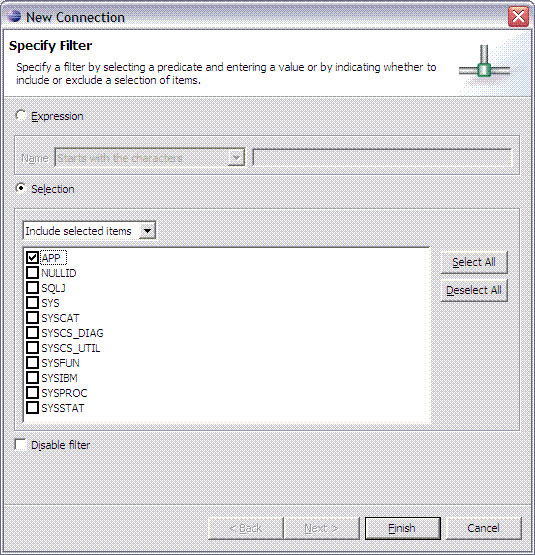Check the SYSSTAT schema checkbox
The width and height of the screenshot is (535, 555).
coord(32,407)
